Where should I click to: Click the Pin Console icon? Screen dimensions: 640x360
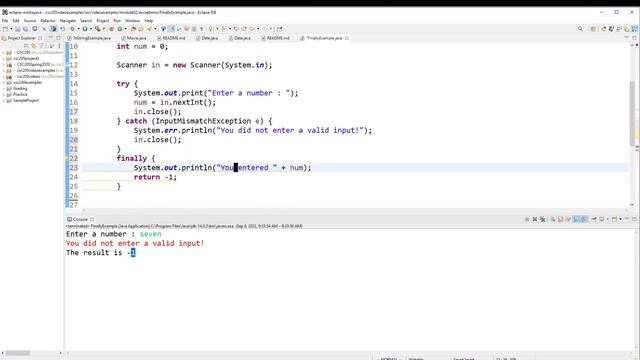click(594, 219)
